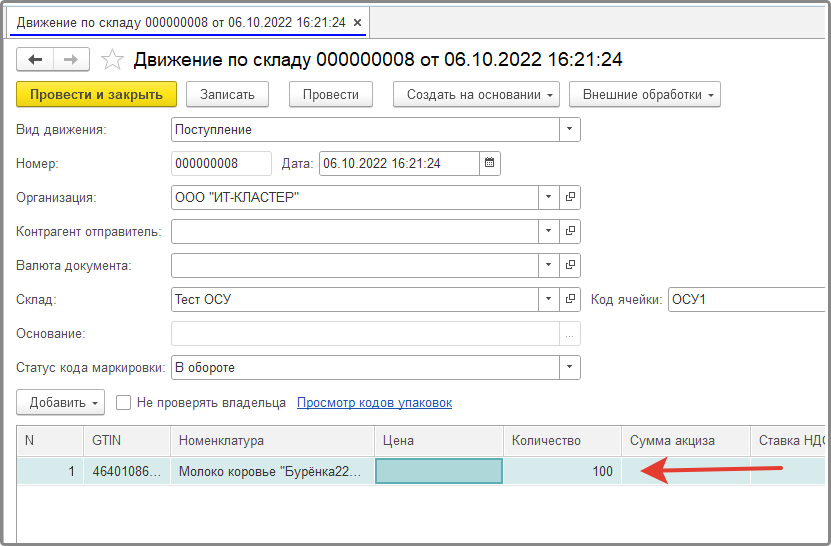
Task: Click the Вид движения field Поступление
Action: pos(365,129)
